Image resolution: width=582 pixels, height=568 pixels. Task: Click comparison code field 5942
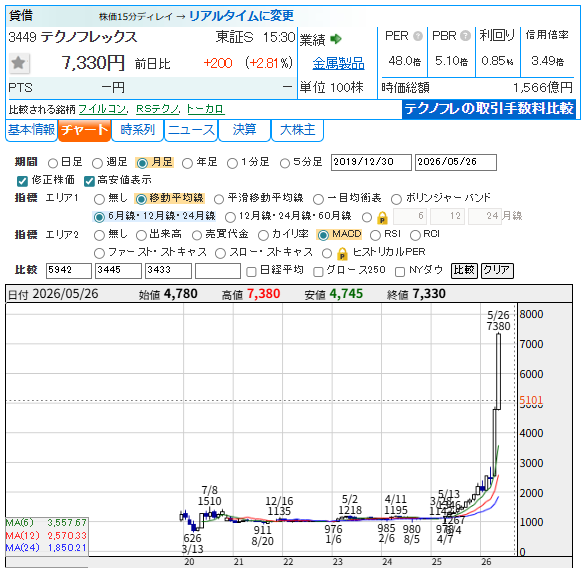pos(69,271)
